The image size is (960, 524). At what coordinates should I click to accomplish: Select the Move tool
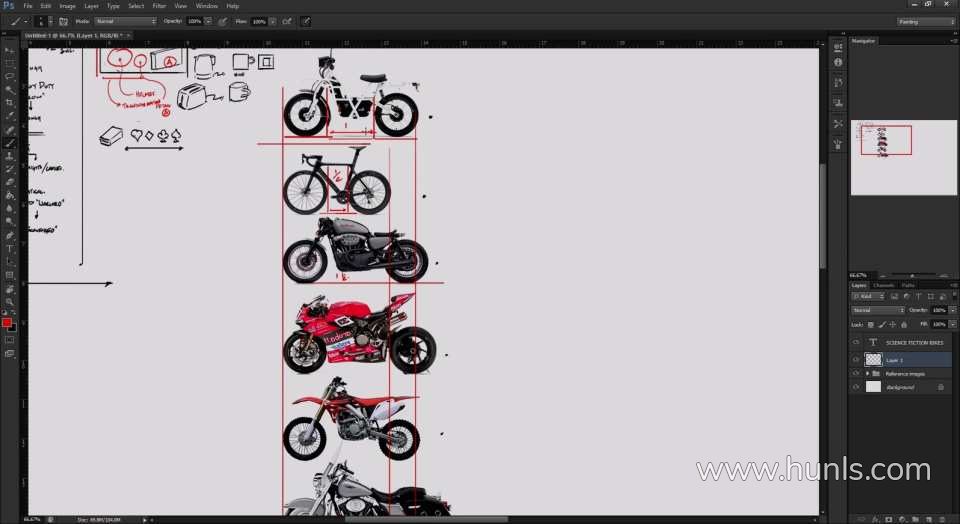9,50
